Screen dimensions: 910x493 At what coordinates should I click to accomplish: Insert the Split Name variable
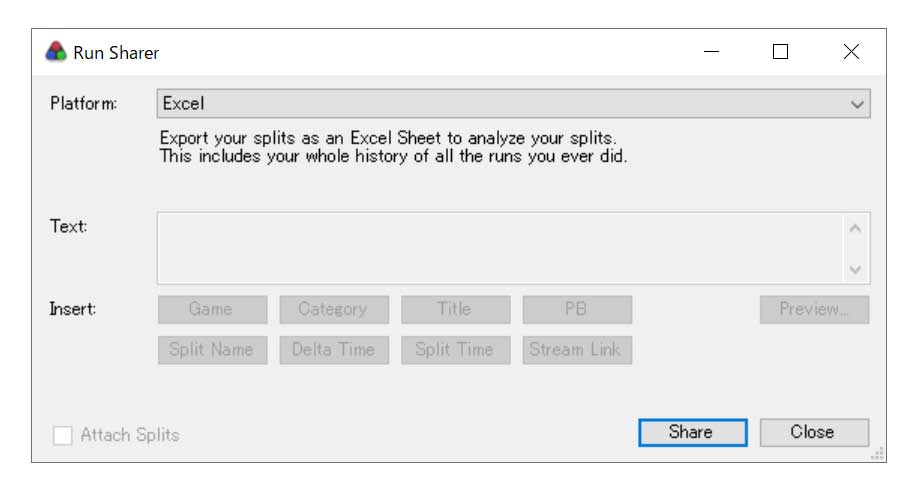tap(212, 350)
